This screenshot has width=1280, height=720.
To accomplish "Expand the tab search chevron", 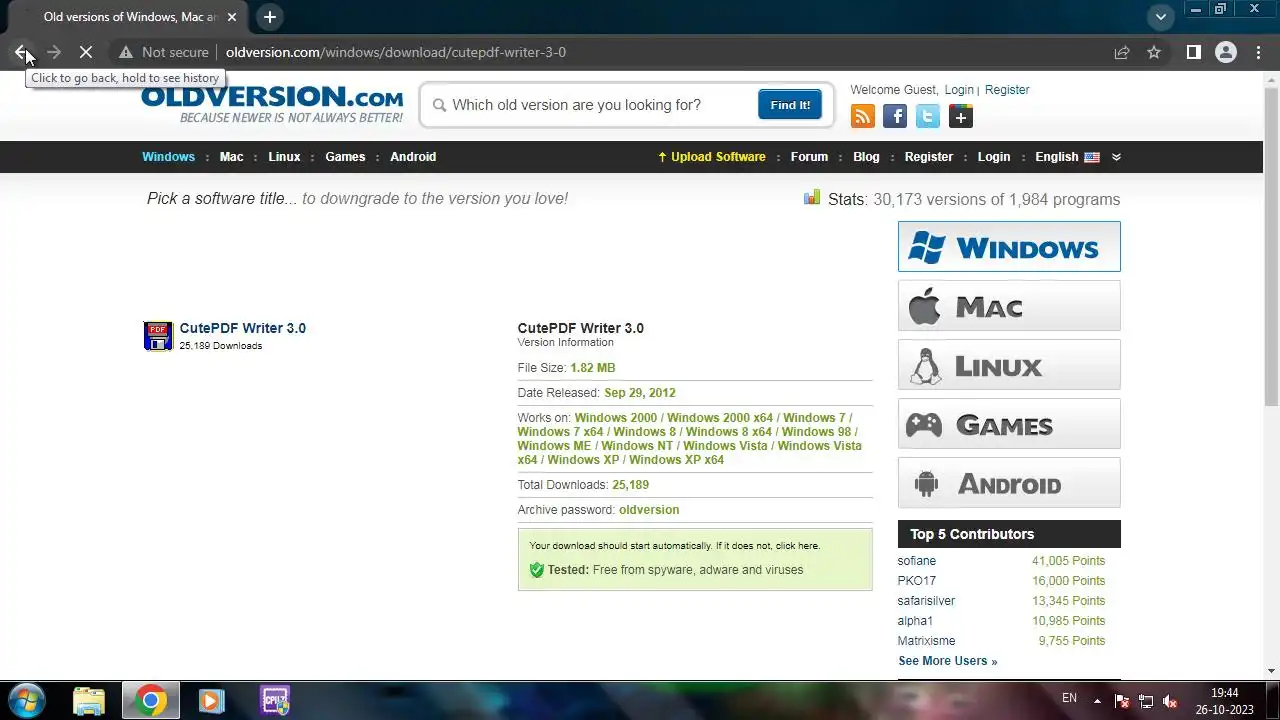I will [x=1160, y=17].
